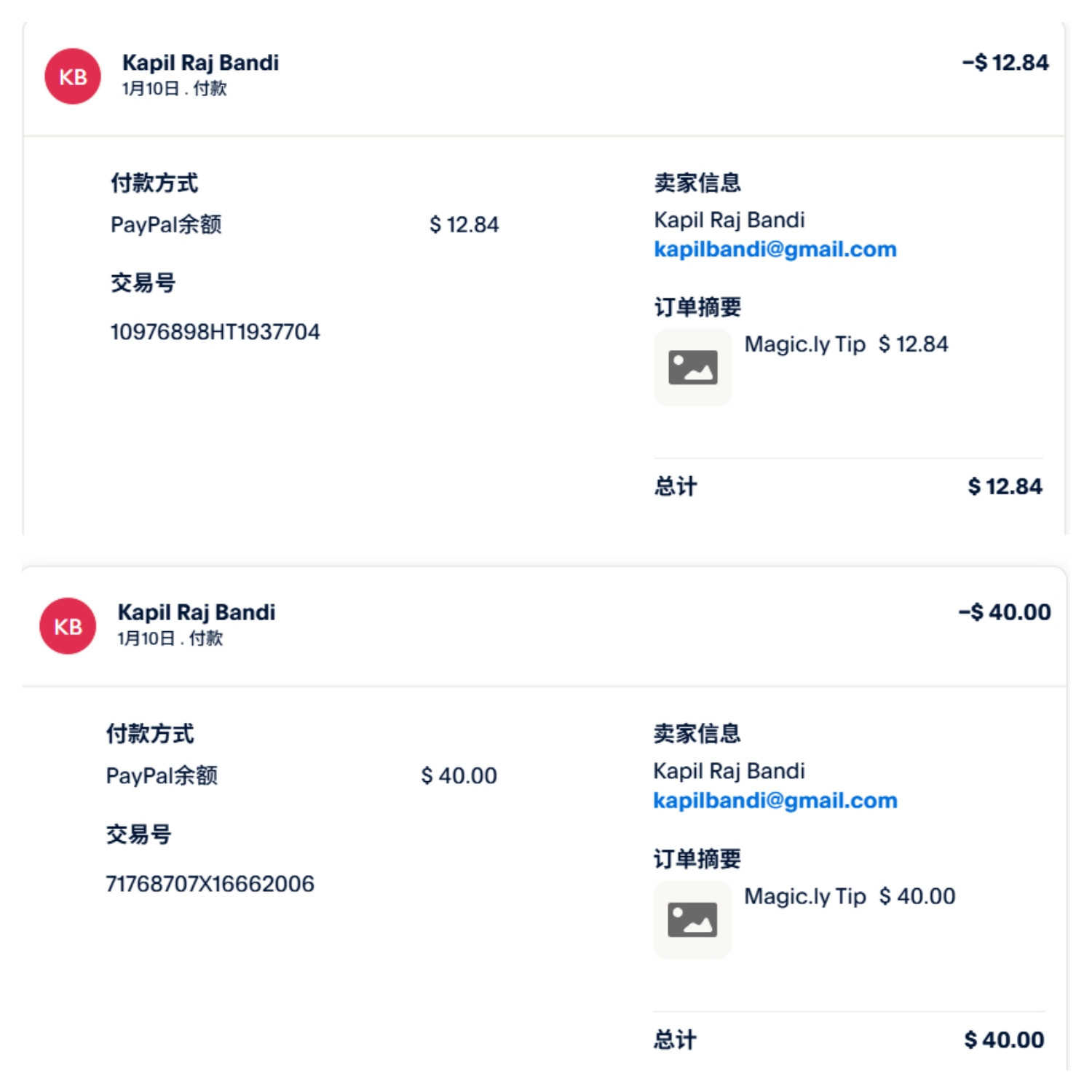1092x1092 pixels.
Task: Collapse the first Kapil Raj Bandi transaction header
Action: point(544,78)
